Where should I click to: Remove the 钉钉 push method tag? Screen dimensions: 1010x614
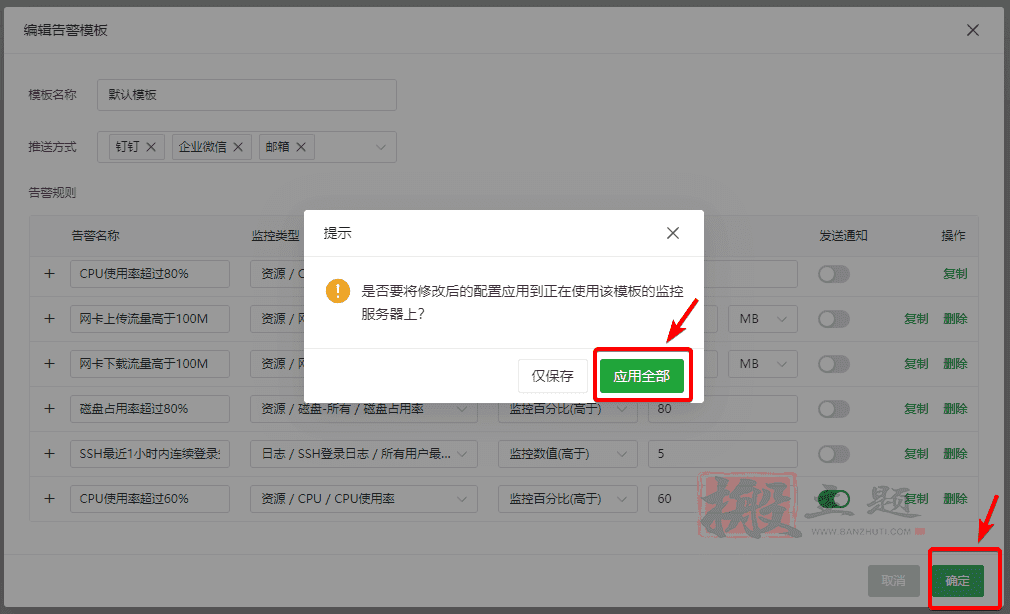[151, 147]
